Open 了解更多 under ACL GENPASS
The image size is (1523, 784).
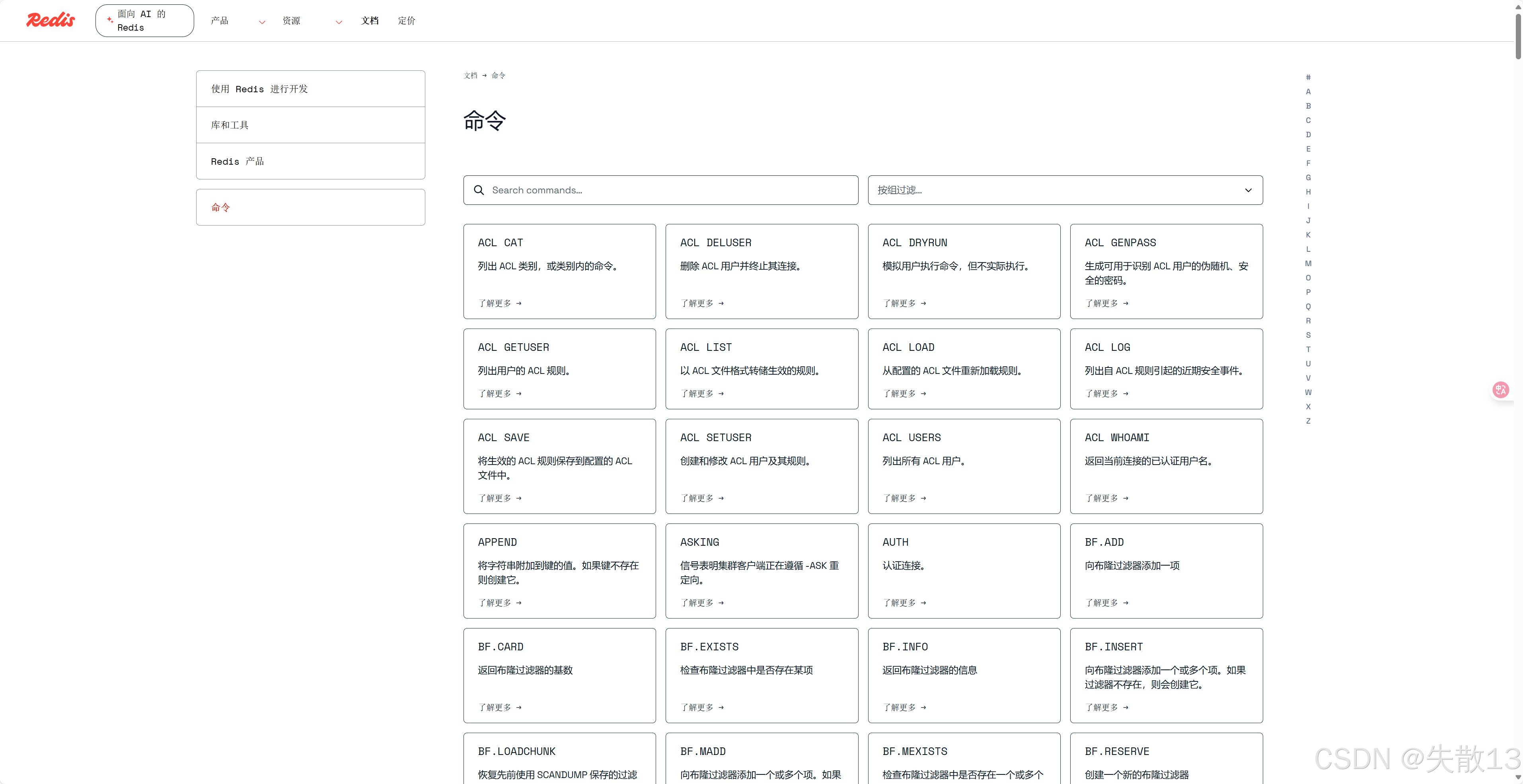pyautogui.click(x=1106, y=303)
